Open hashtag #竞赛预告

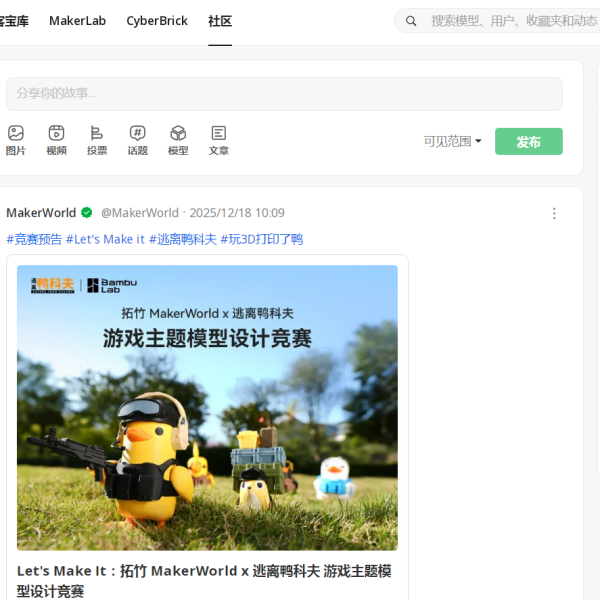coord(34,239)
